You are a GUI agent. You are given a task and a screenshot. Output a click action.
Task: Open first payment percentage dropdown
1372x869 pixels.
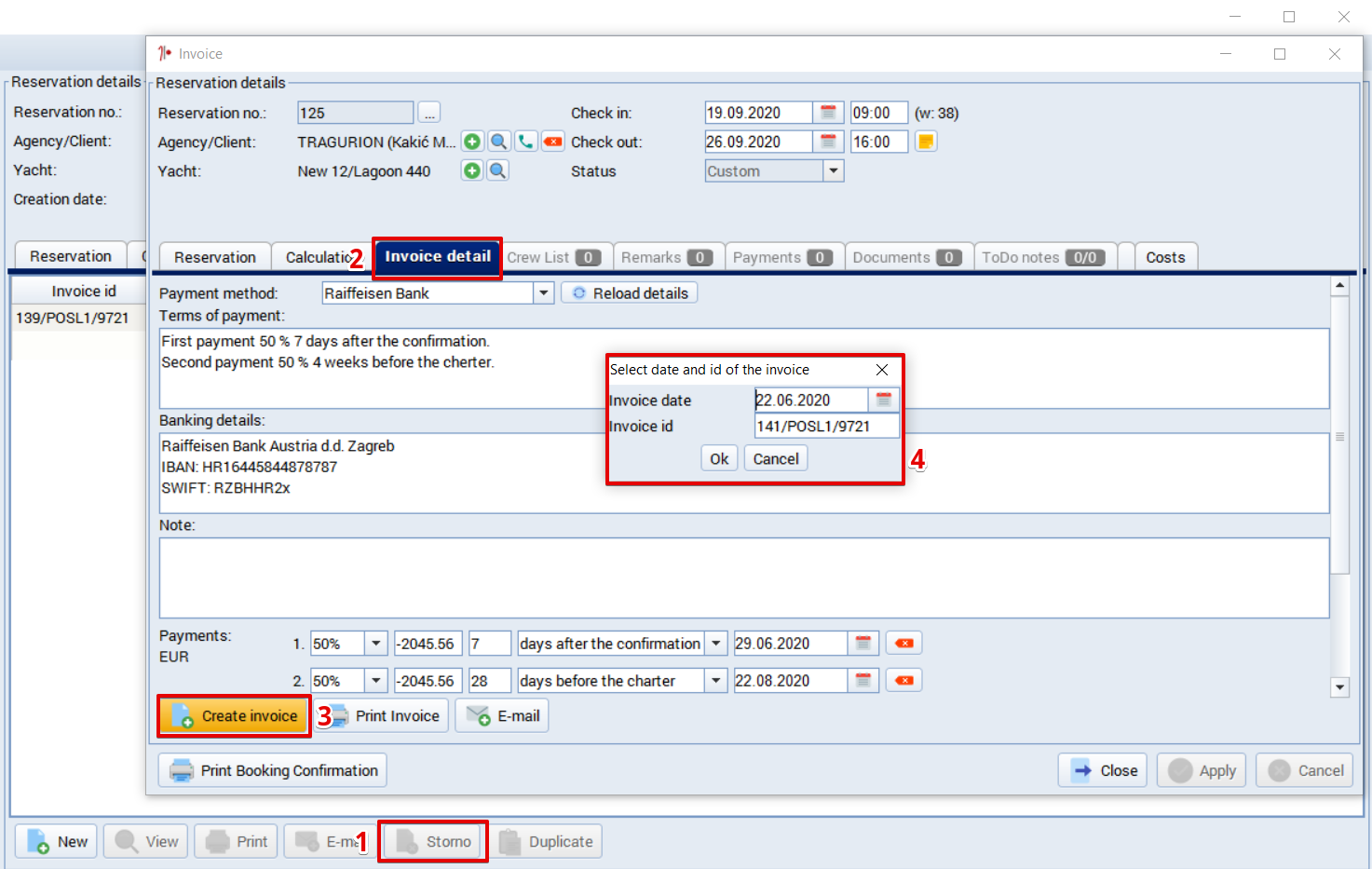[376, 644]
